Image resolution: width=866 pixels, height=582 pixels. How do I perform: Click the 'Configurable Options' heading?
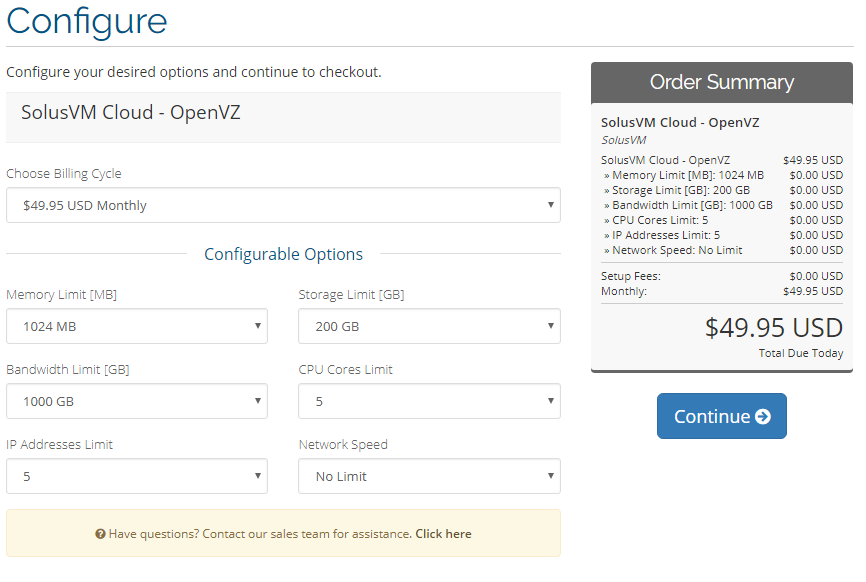[x=283, y=254]
